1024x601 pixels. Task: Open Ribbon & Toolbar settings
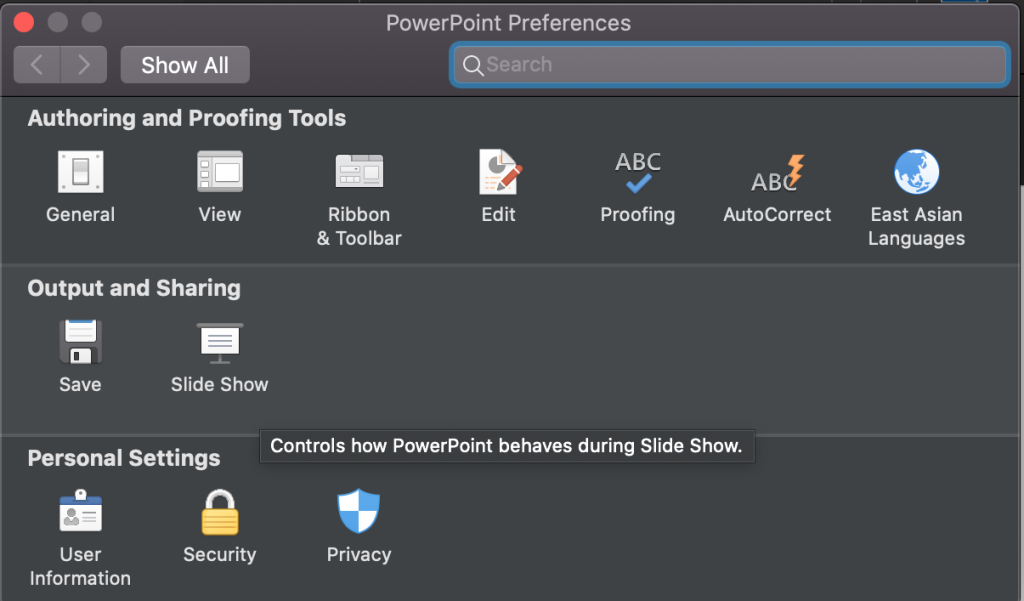pos(359,172)
